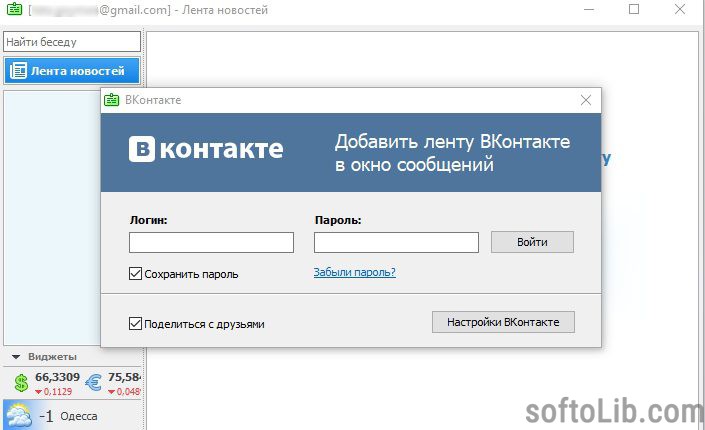This screenshot has width=705, height=430.
Task: Maximize the main Лента новостей window
Action: 634,9
